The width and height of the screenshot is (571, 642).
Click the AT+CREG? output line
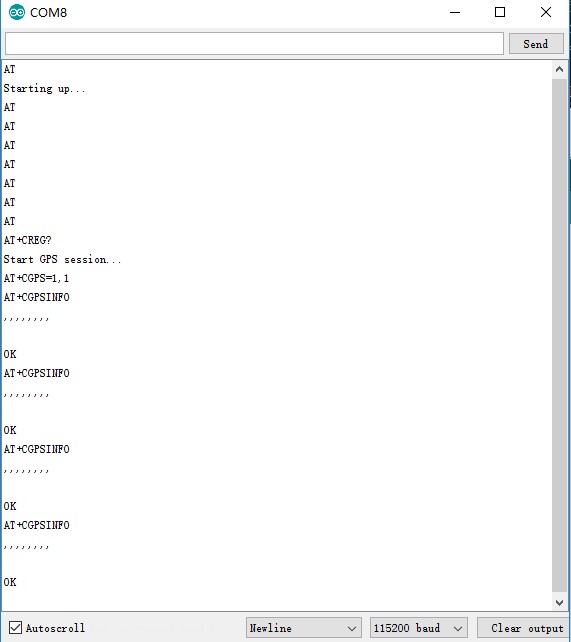pos(27,240)
